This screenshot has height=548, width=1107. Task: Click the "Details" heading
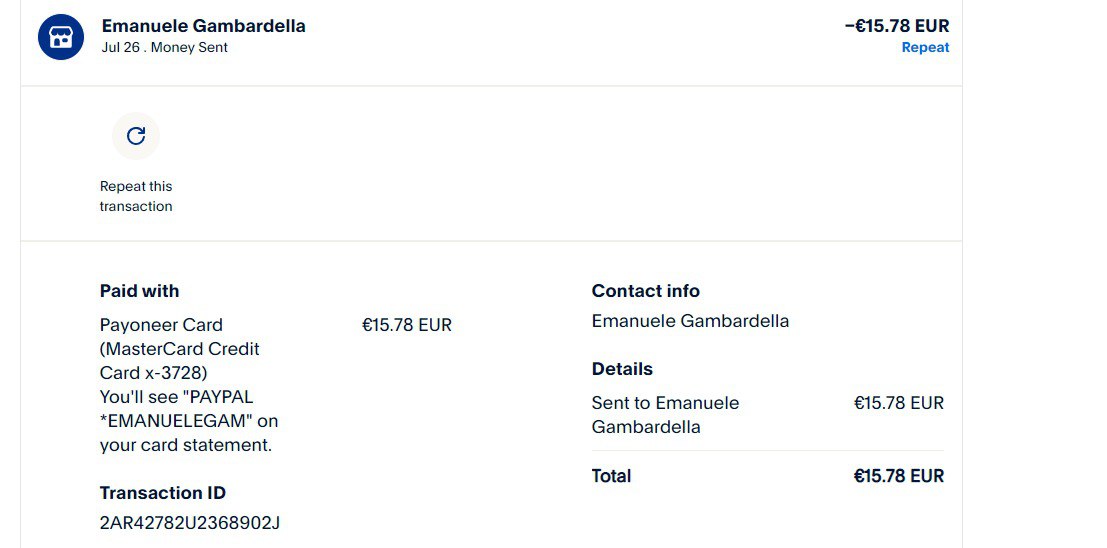pyautogui.click(x=622, y=369)
